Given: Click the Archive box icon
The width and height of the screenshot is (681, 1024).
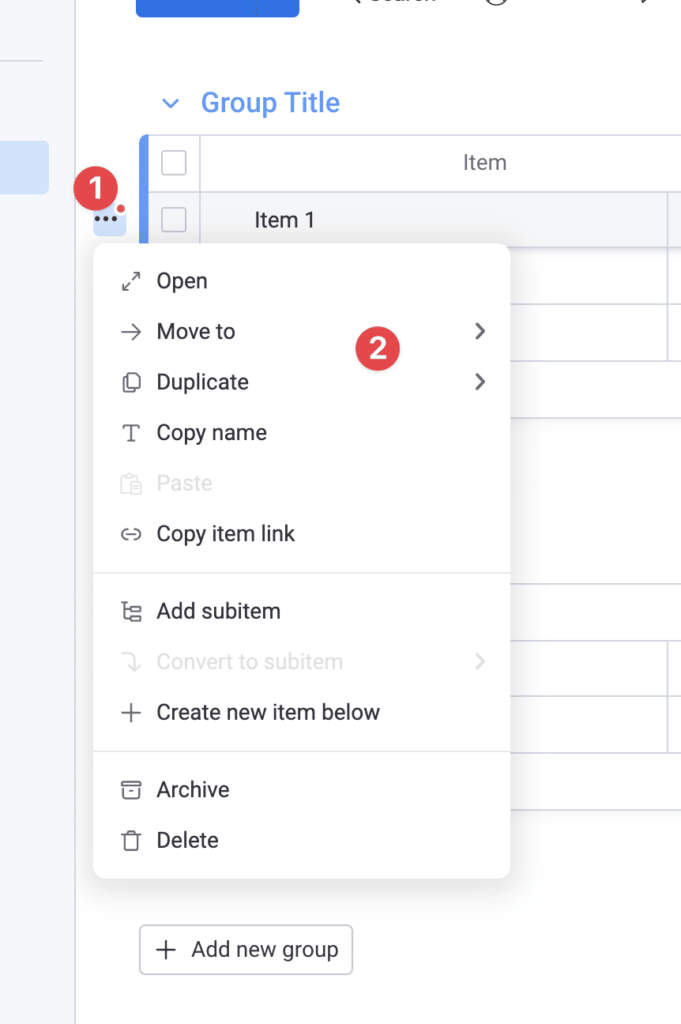Looking at the screenshot, I should tap(131, 790).
